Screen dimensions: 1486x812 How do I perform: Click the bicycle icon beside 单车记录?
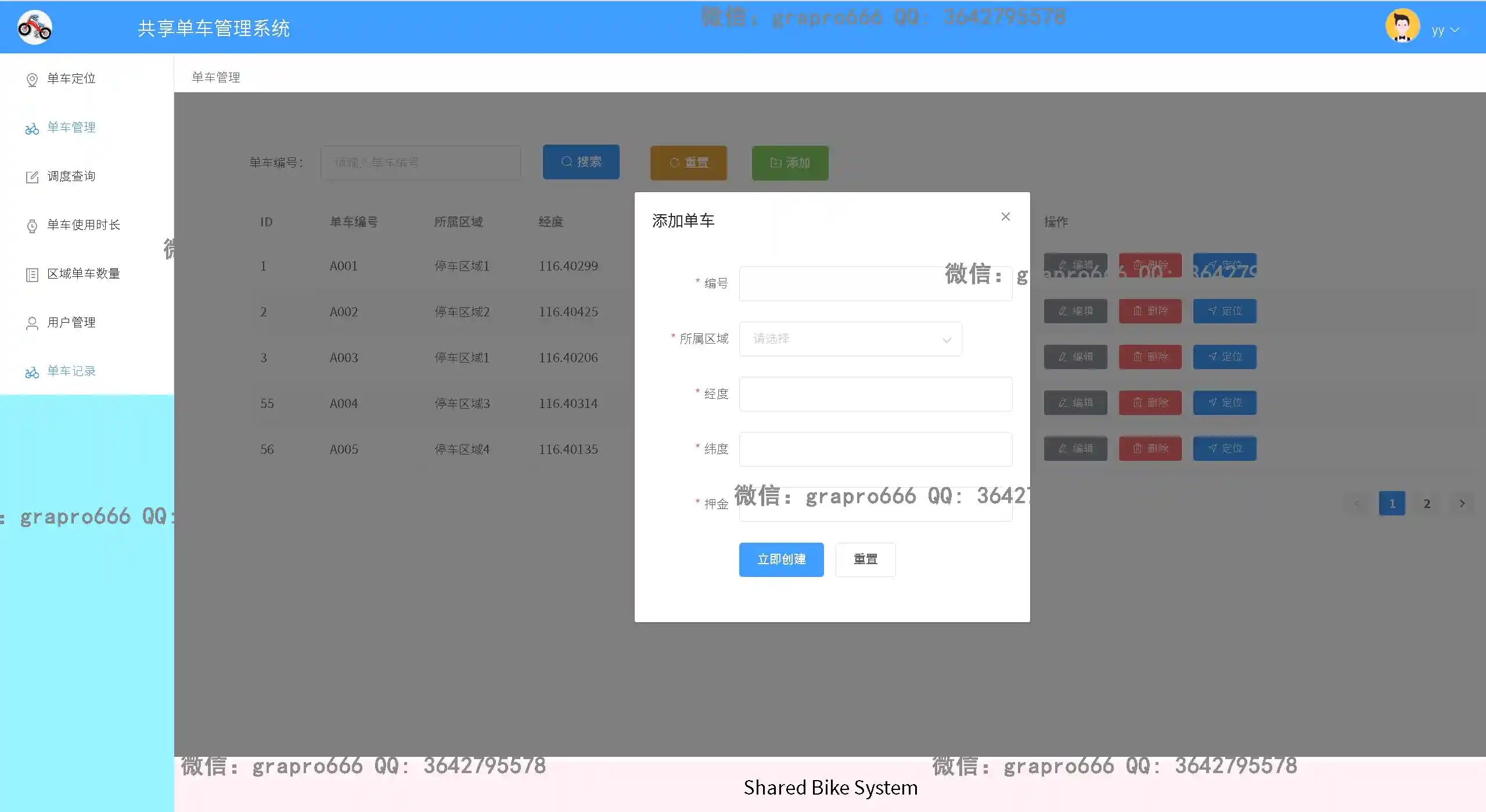click(32, 372)
